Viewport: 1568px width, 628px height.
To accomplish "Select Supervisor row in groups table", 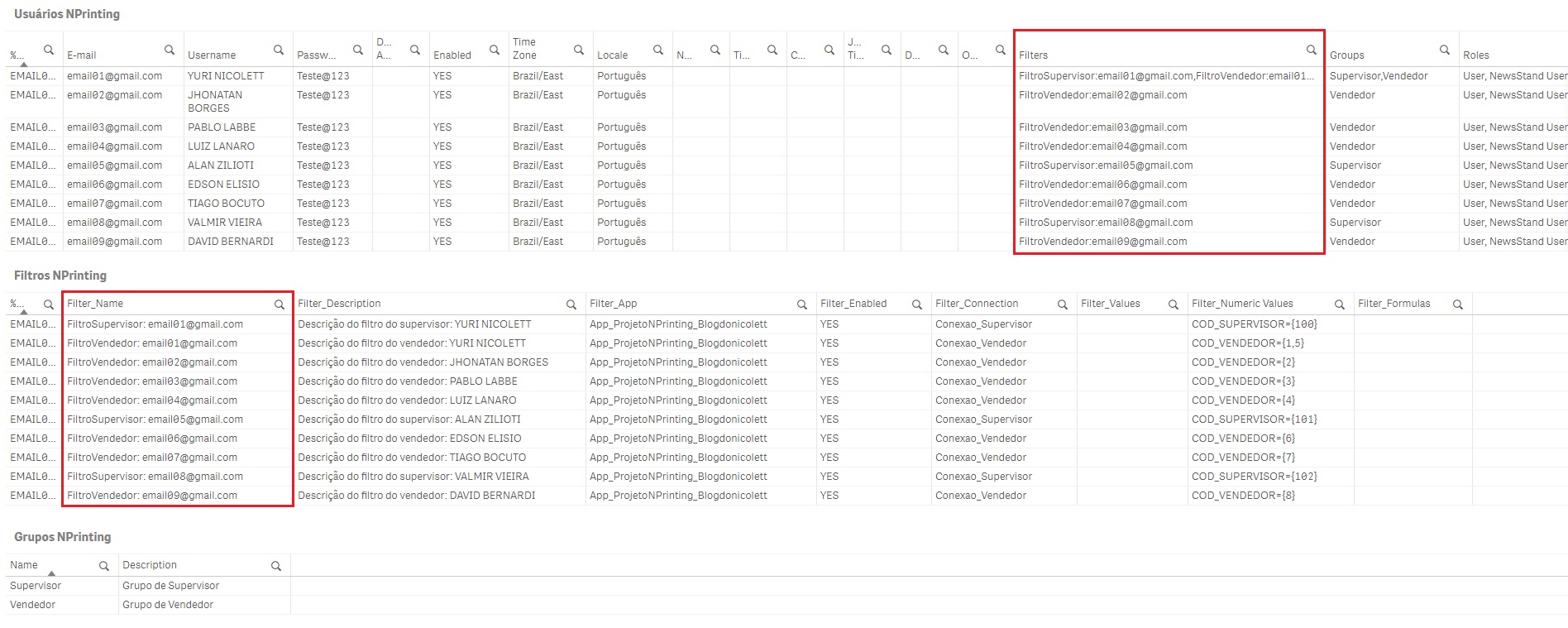I will pyautogui.click(x=36, y=586).
